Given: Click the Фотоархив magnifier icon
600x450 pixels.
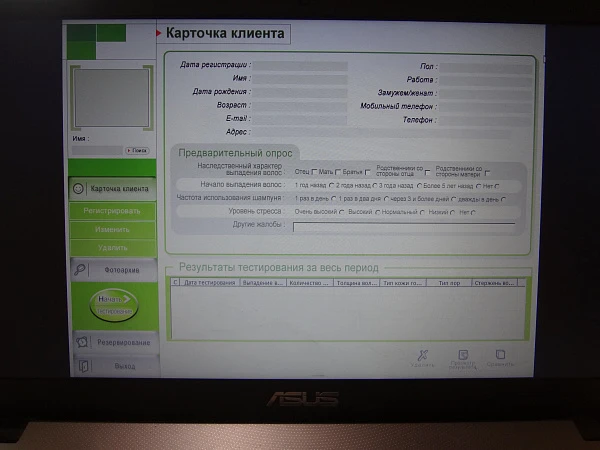Looking at the screenshot, I should click(x=81, y=270).
